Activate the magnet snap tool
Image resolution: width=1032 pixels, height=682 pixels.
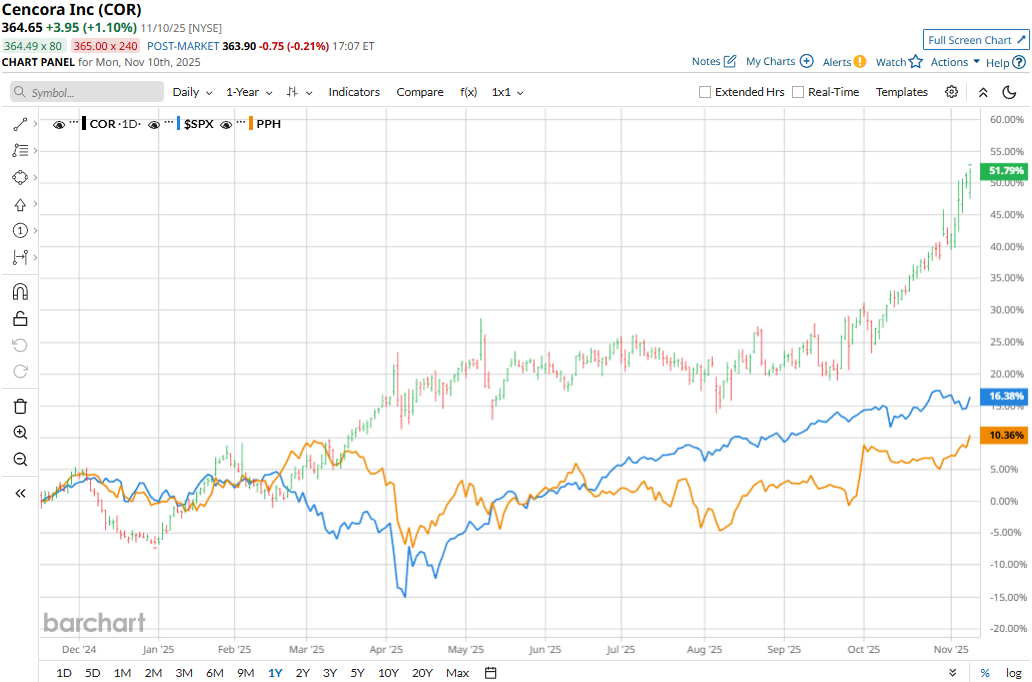point(20,292)
